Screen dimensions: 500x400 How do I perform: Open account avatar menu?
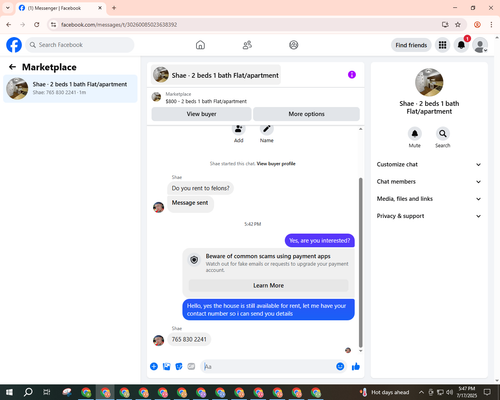(x=480, y=45)
